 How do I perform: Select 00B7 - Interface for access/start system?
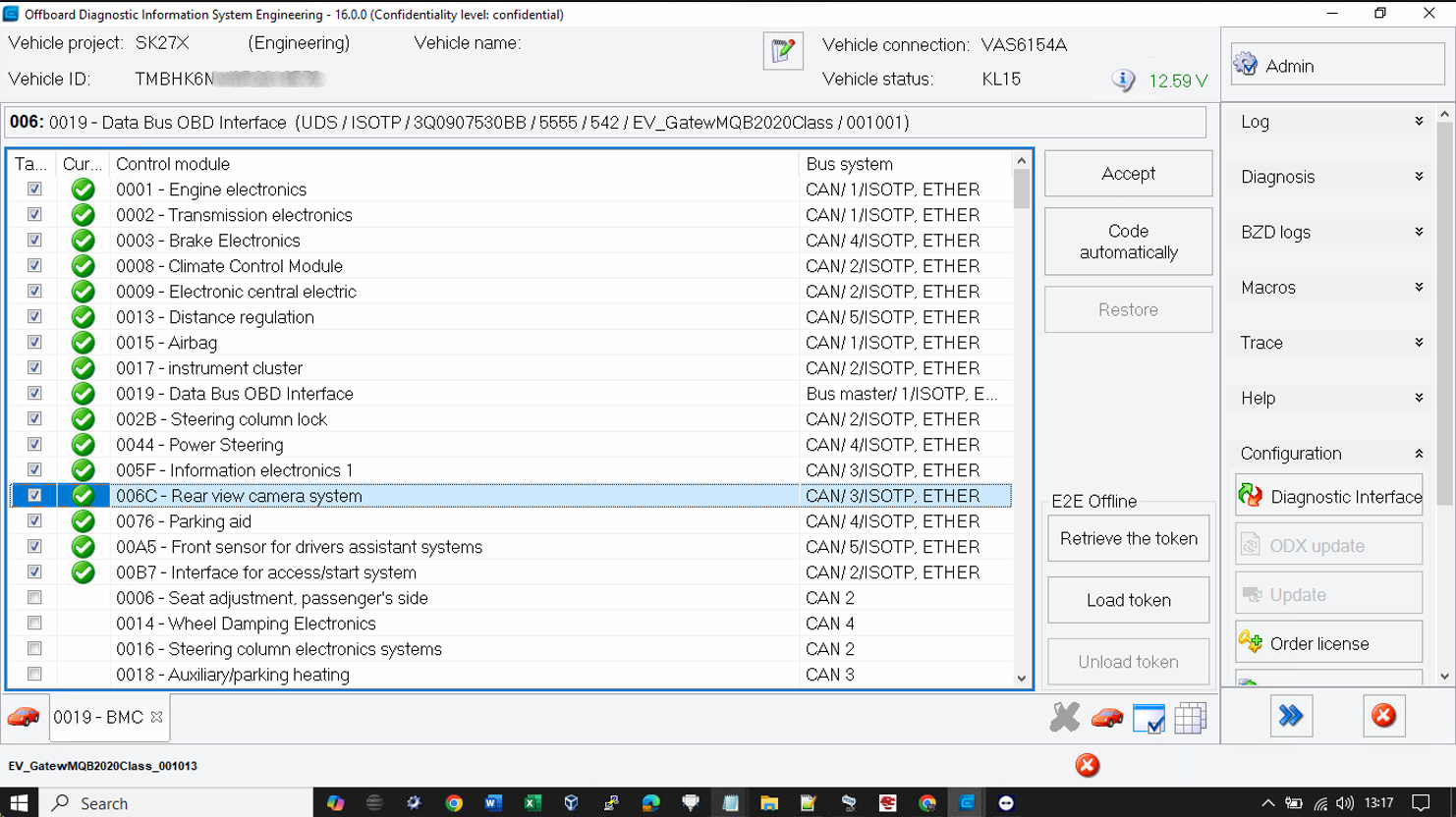[511, 572]
